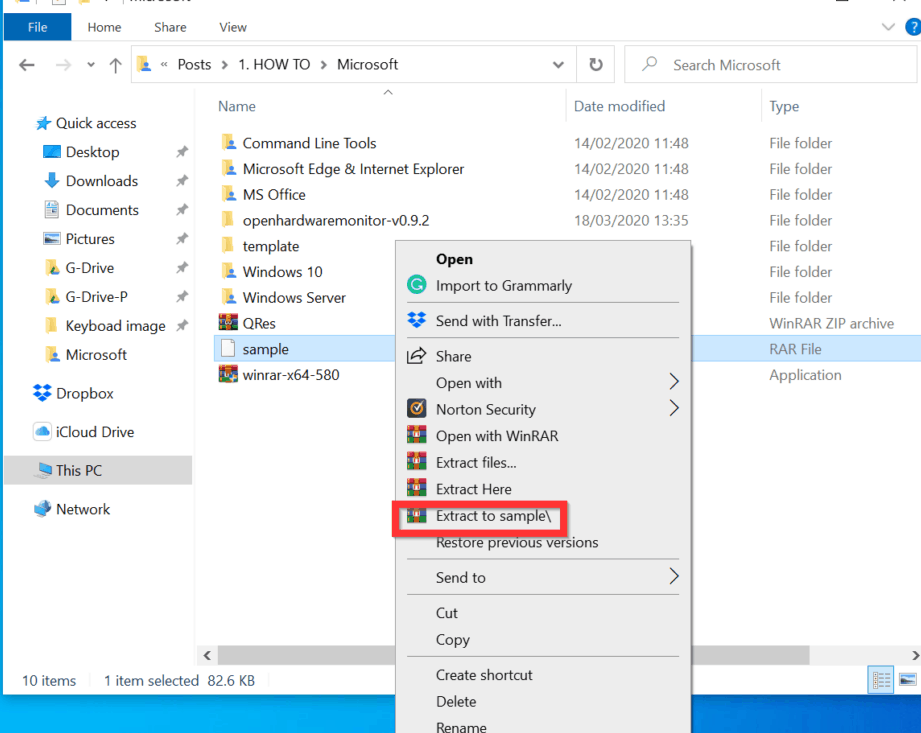The height and width of the screenshot is (733, 921).
Task: Click the Up one level arrow
Action: pyautogui.click(x=115, y=65)
